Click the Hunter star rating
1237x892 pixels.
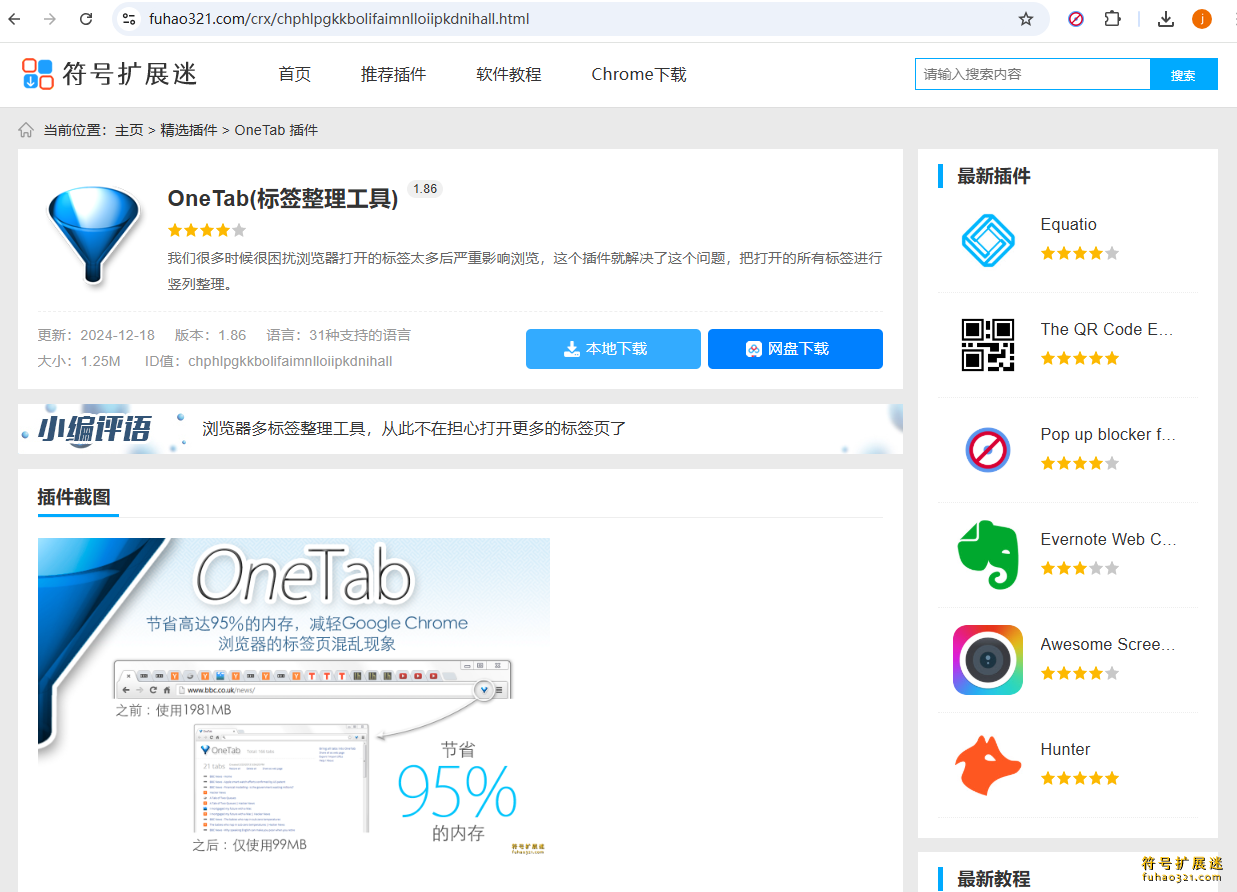point(1079,778)
